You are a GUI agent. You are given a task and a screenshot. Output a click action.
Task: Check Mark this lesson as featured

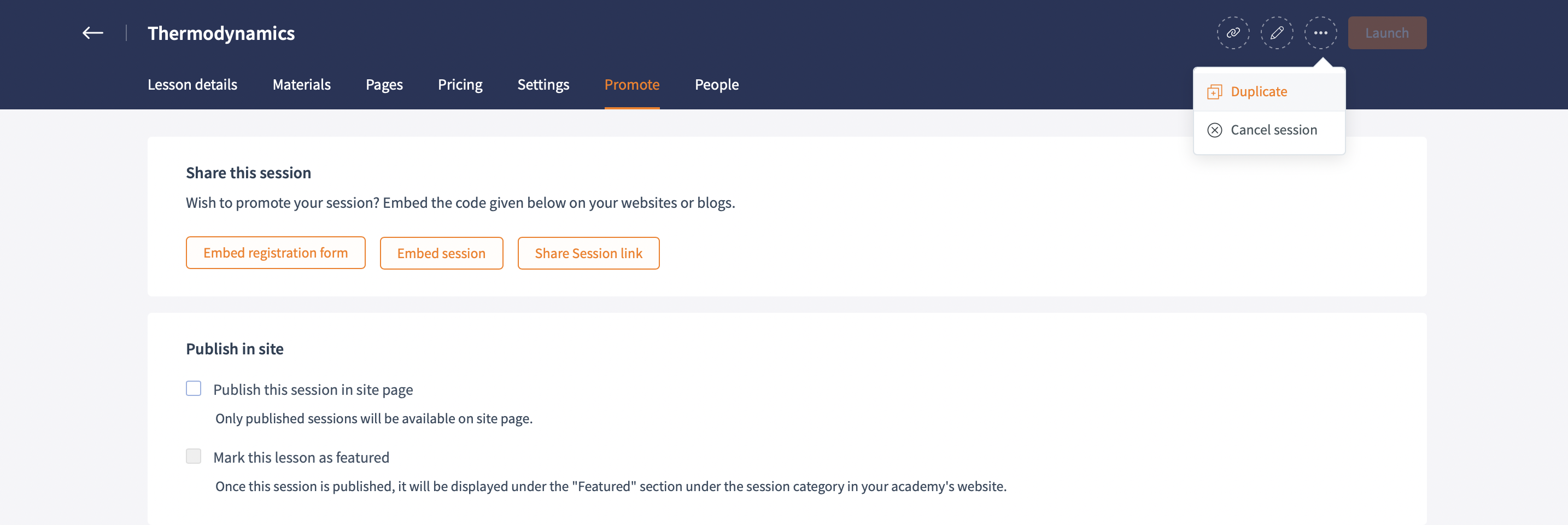pos(194,456)
